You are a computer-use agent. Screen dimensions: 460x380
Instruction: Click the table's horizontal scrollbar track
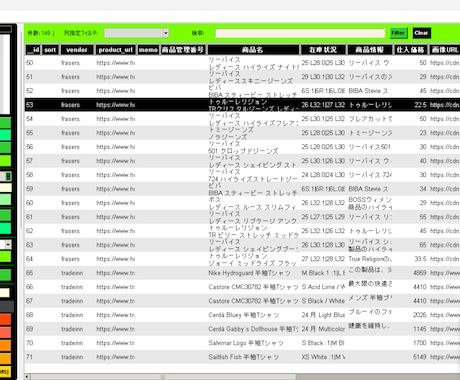pyautogui.click(x=377, y=377)
